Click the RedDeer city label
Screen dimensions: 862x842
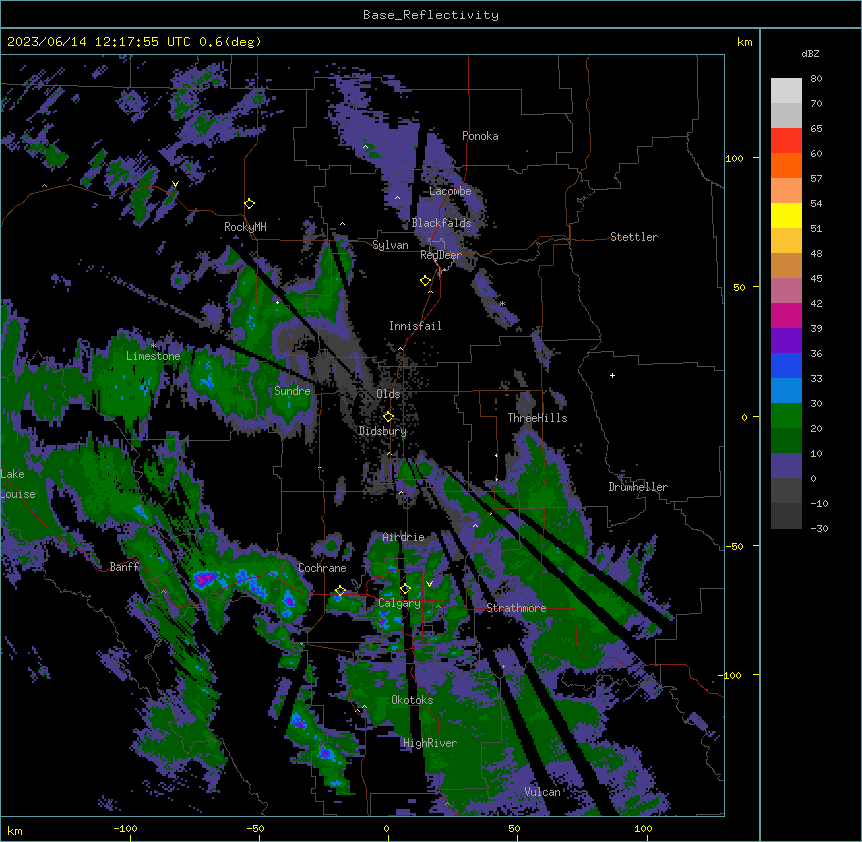441,255
